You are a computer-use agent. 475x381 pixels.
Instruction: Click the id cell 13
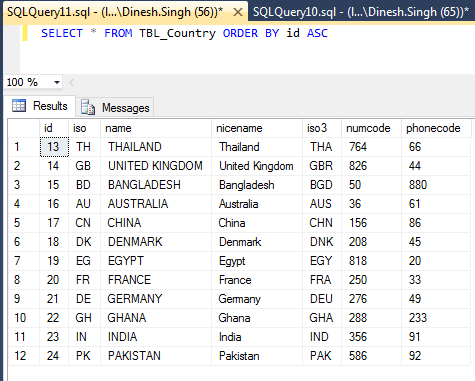[x=54, y=147]
